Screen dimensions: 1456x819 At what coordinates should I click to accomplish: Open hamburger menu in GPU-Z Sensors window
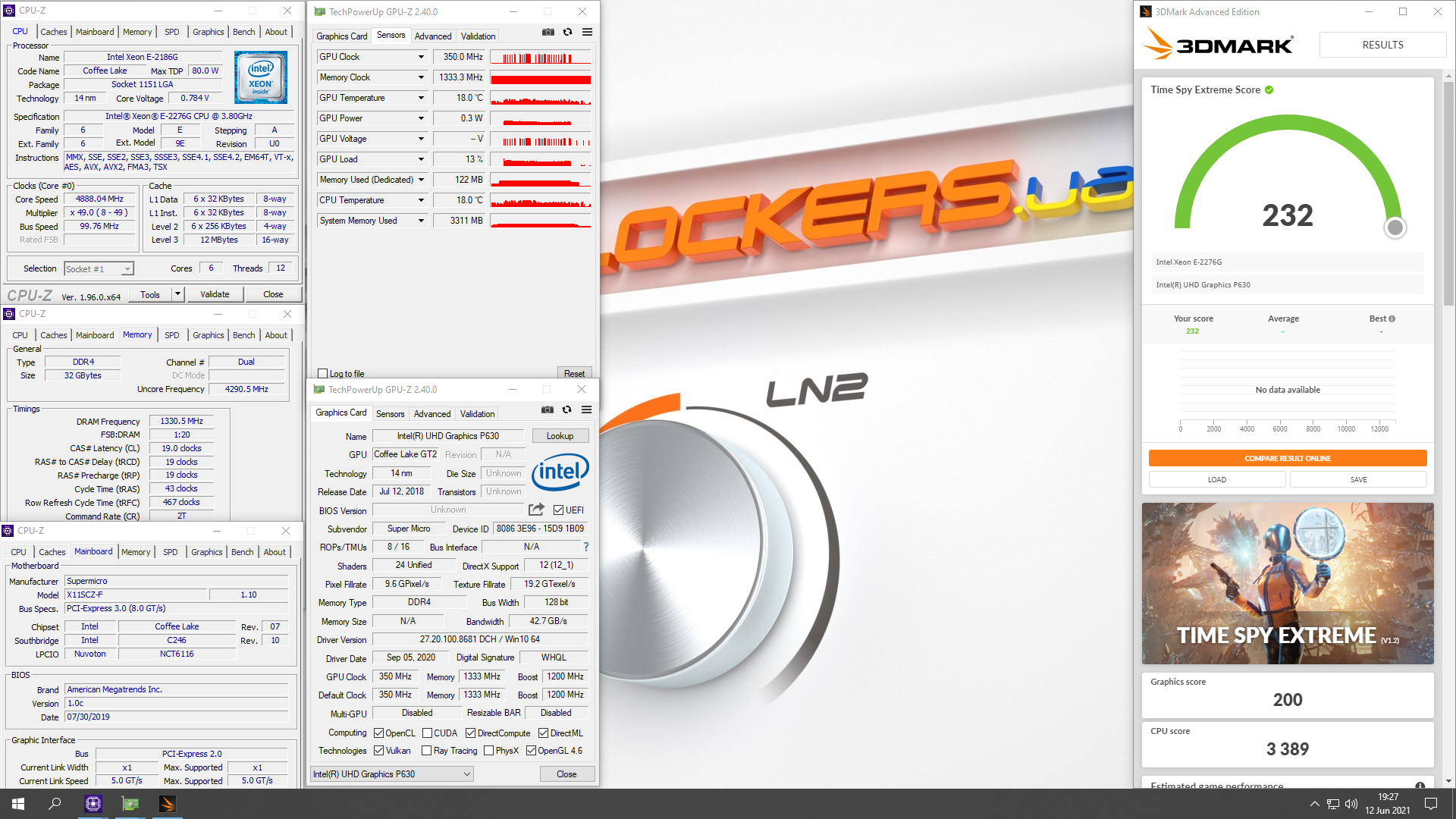587,33
